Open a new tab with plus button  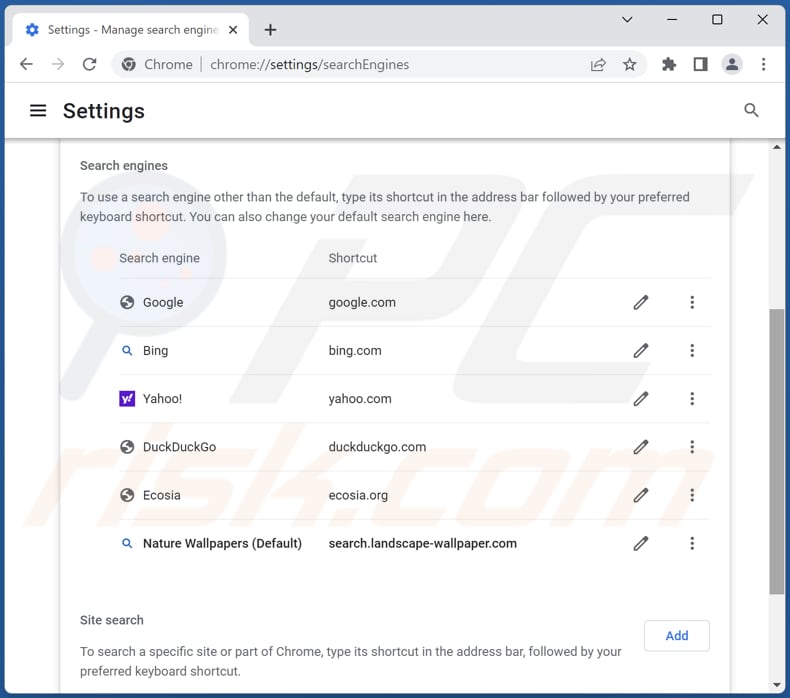271,30
